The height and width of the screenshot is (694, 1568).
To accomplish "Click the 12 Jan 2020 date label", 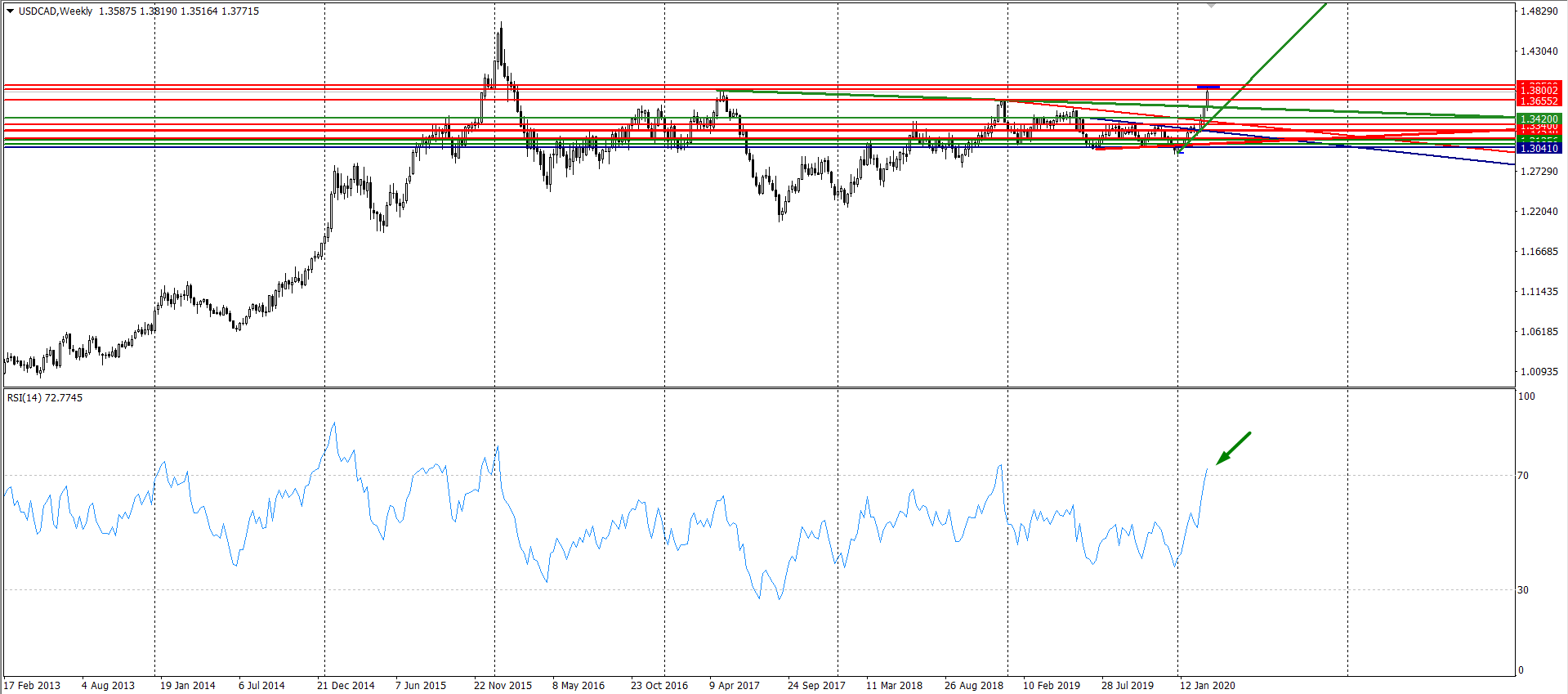I will (x=1207, y=685).
